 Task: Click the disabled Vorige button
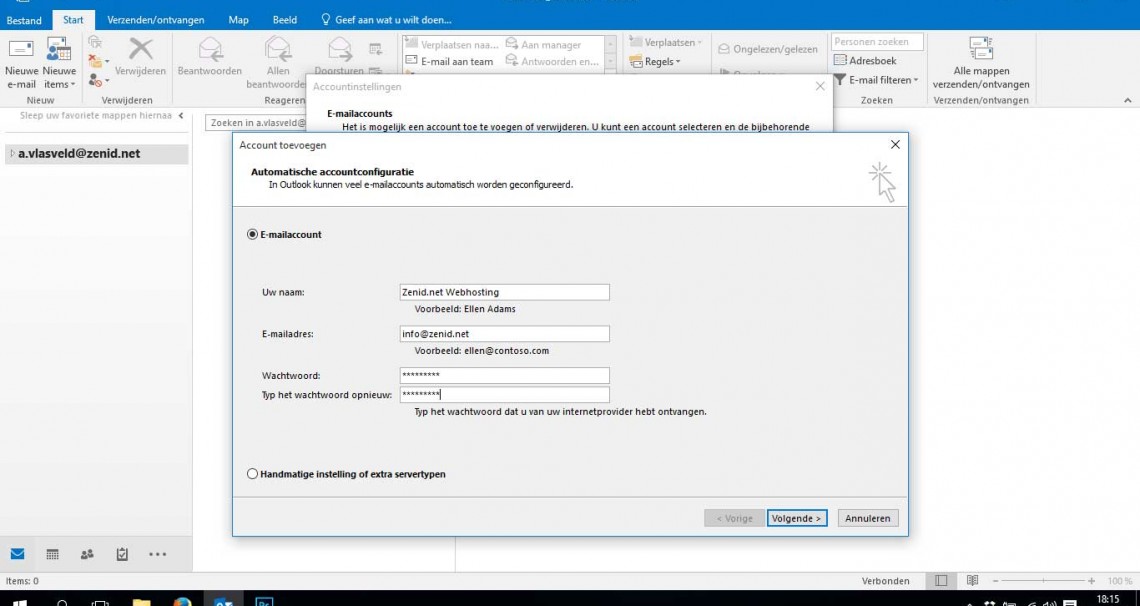[x=734, y=519]
